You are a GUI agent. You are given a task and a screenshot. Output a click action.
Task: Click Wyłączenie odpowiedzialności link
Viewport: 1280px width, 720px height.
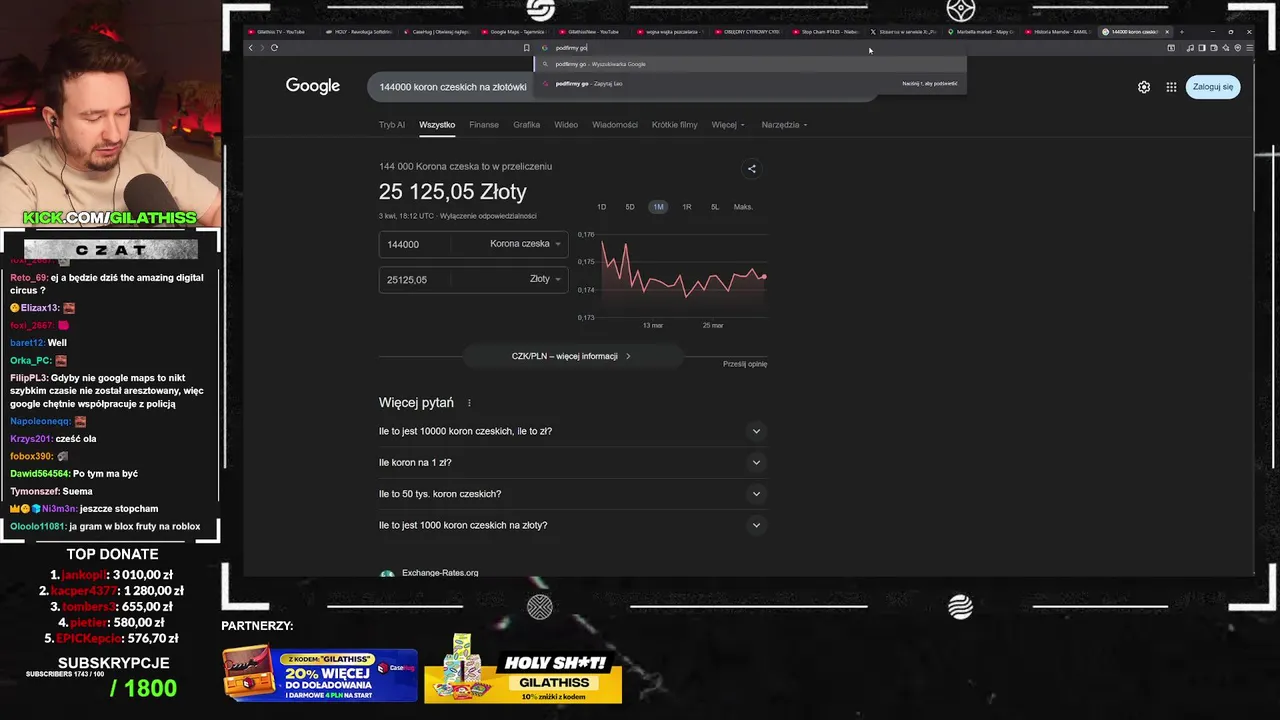coord(489,216)
